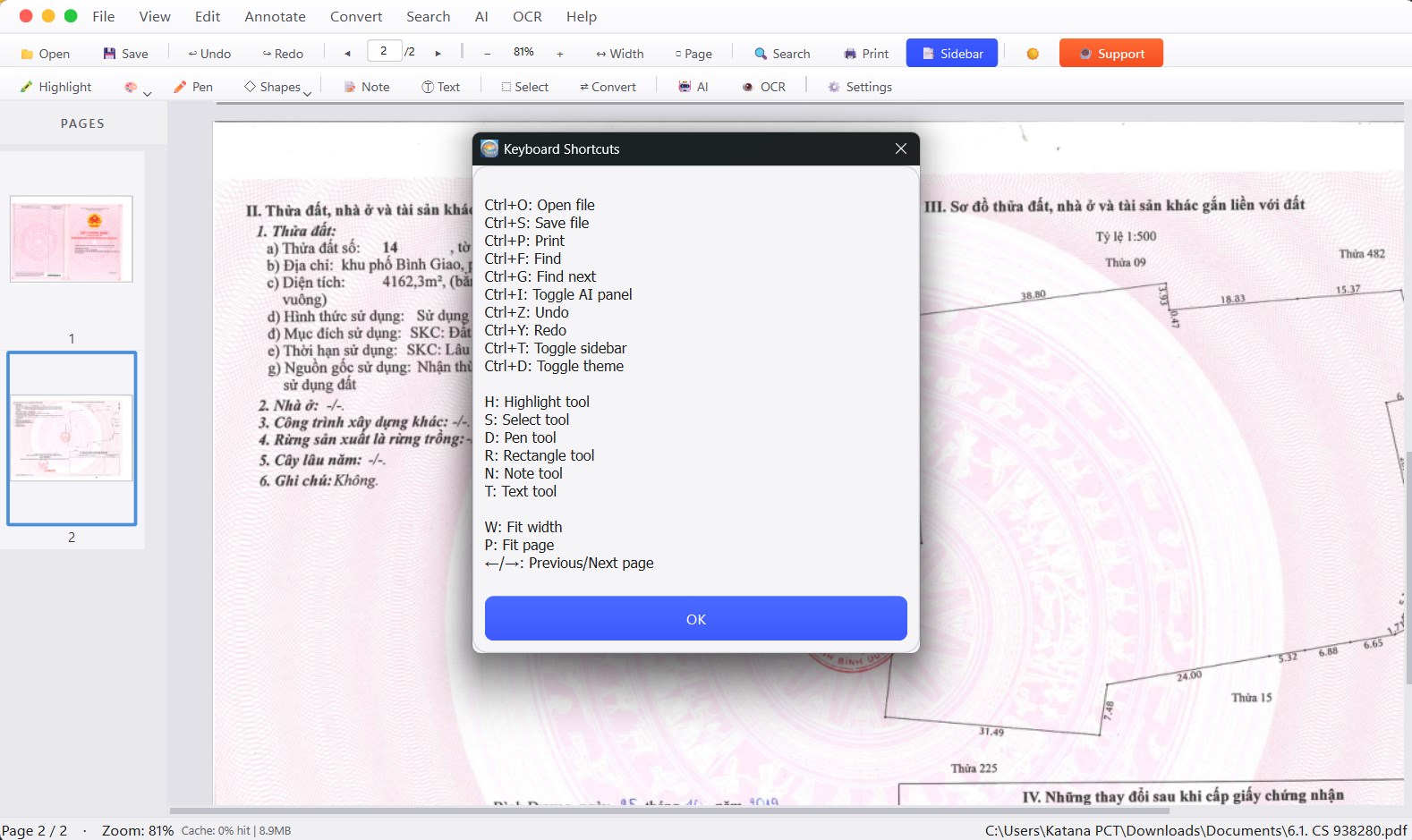This screenshot has height=840, width=1412.
Task: Open the AI menu in the menu bar
Action: [x=481, y=16]
